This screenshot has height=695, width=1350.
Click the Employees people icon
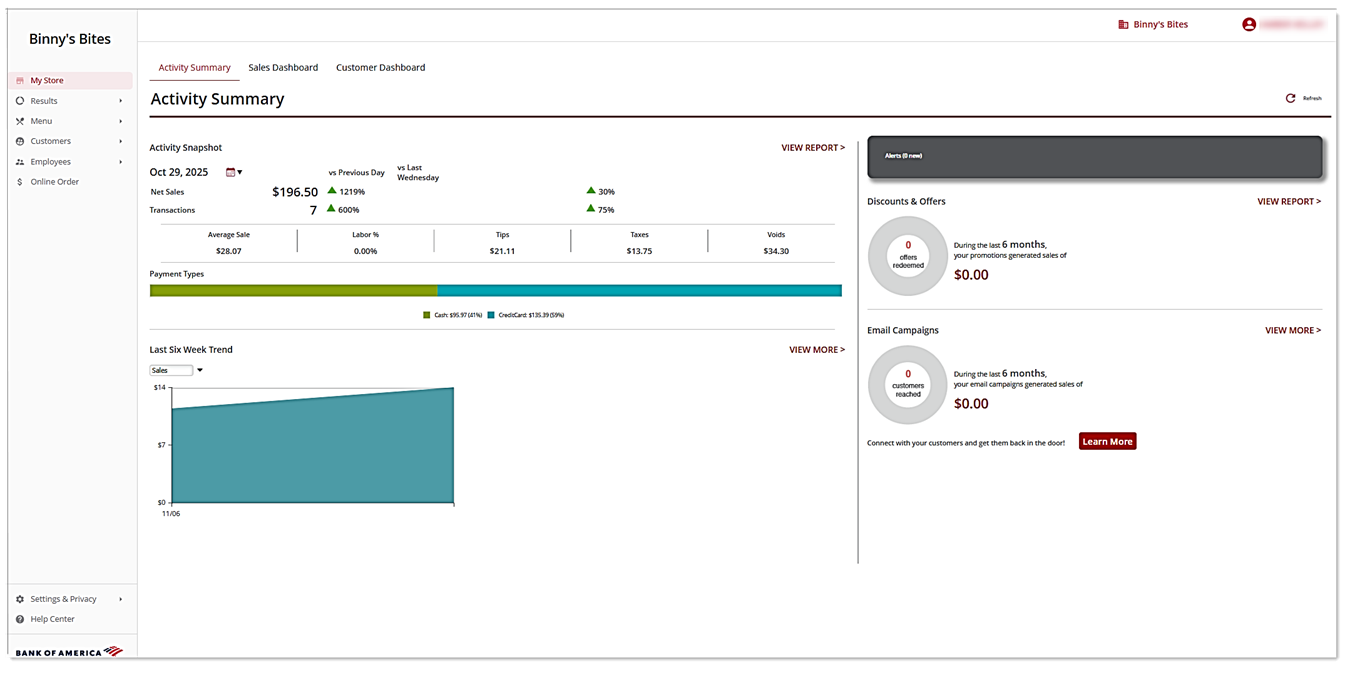click(20, 162)
